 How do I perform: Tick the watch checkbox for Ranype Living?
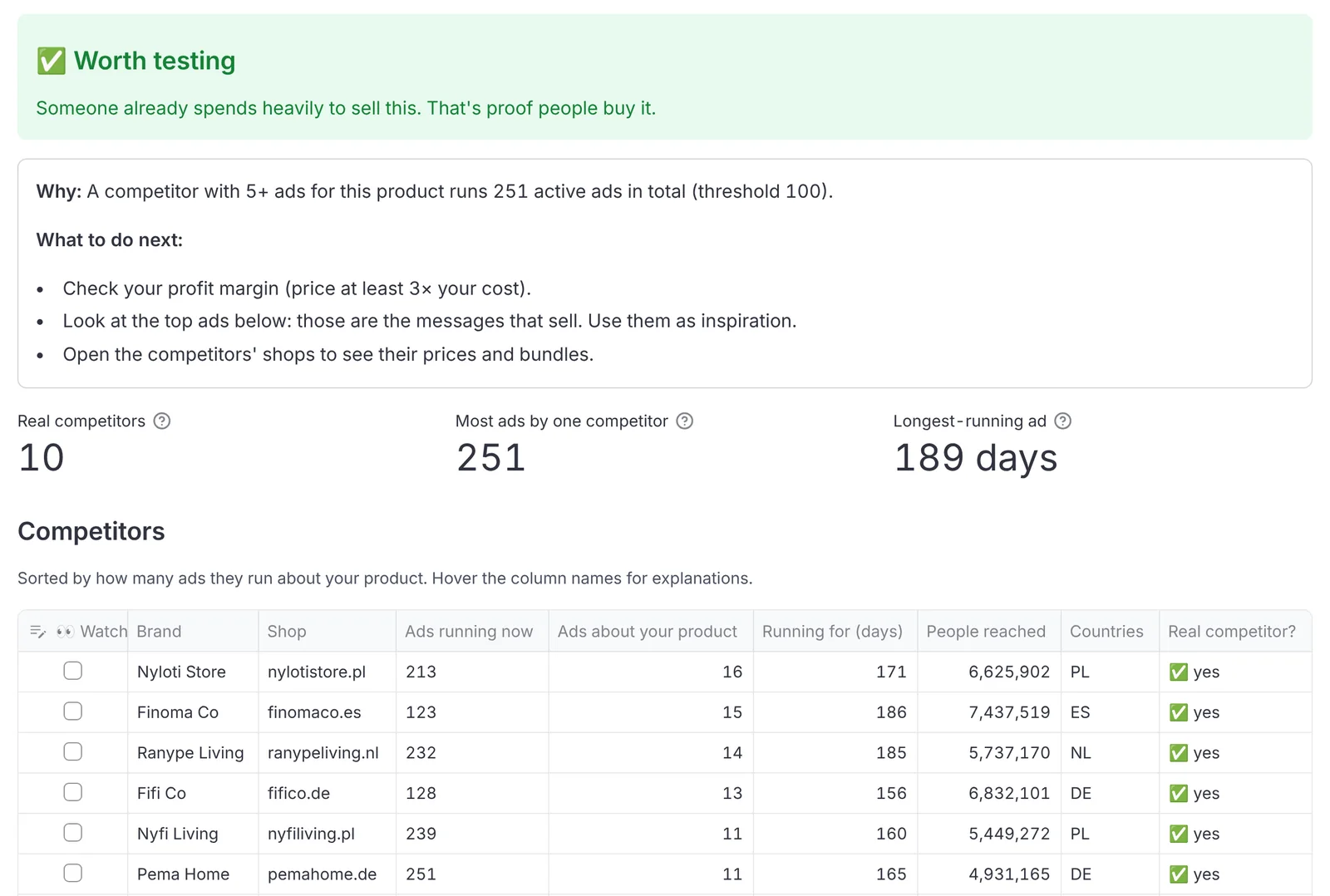(73, 751)
